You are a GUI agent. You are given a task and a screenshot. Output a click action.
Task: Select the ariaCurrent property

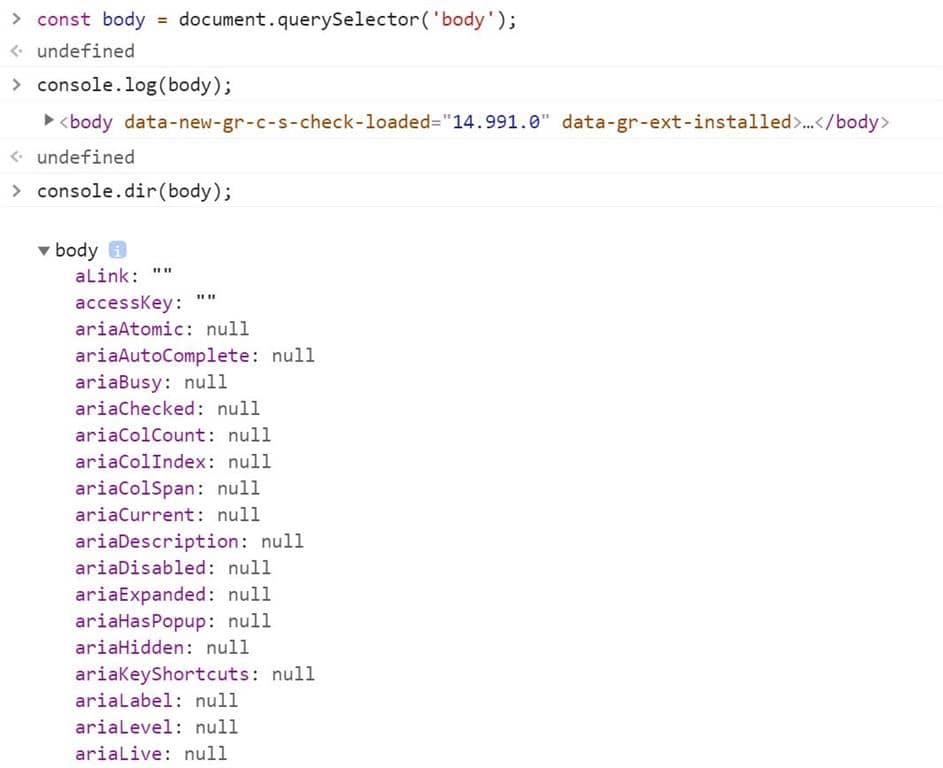167,514
